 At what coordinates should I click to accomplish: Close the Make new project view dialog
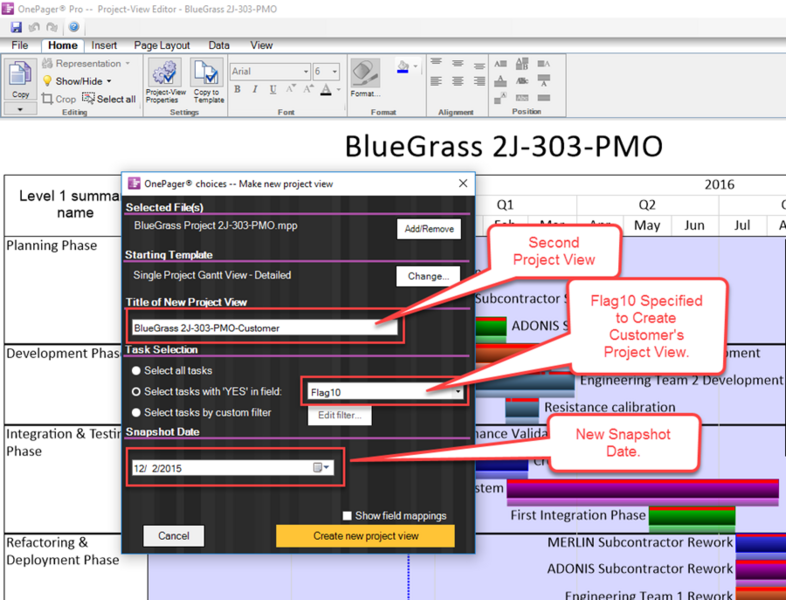point(463,183)
